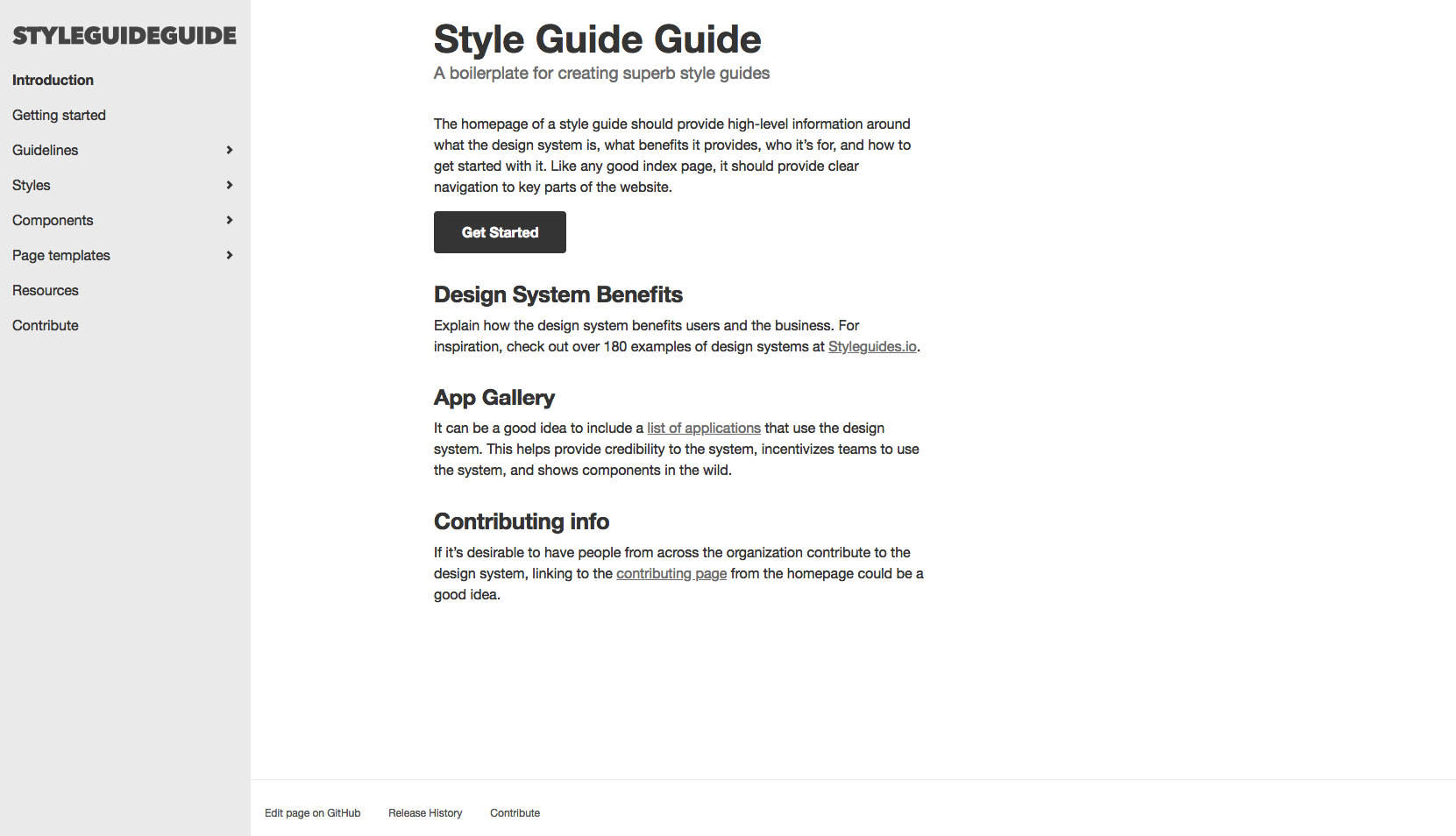This screenshot has width=1456, height=836.
Task: Open the Components nav item
Action: pos(53,220)
